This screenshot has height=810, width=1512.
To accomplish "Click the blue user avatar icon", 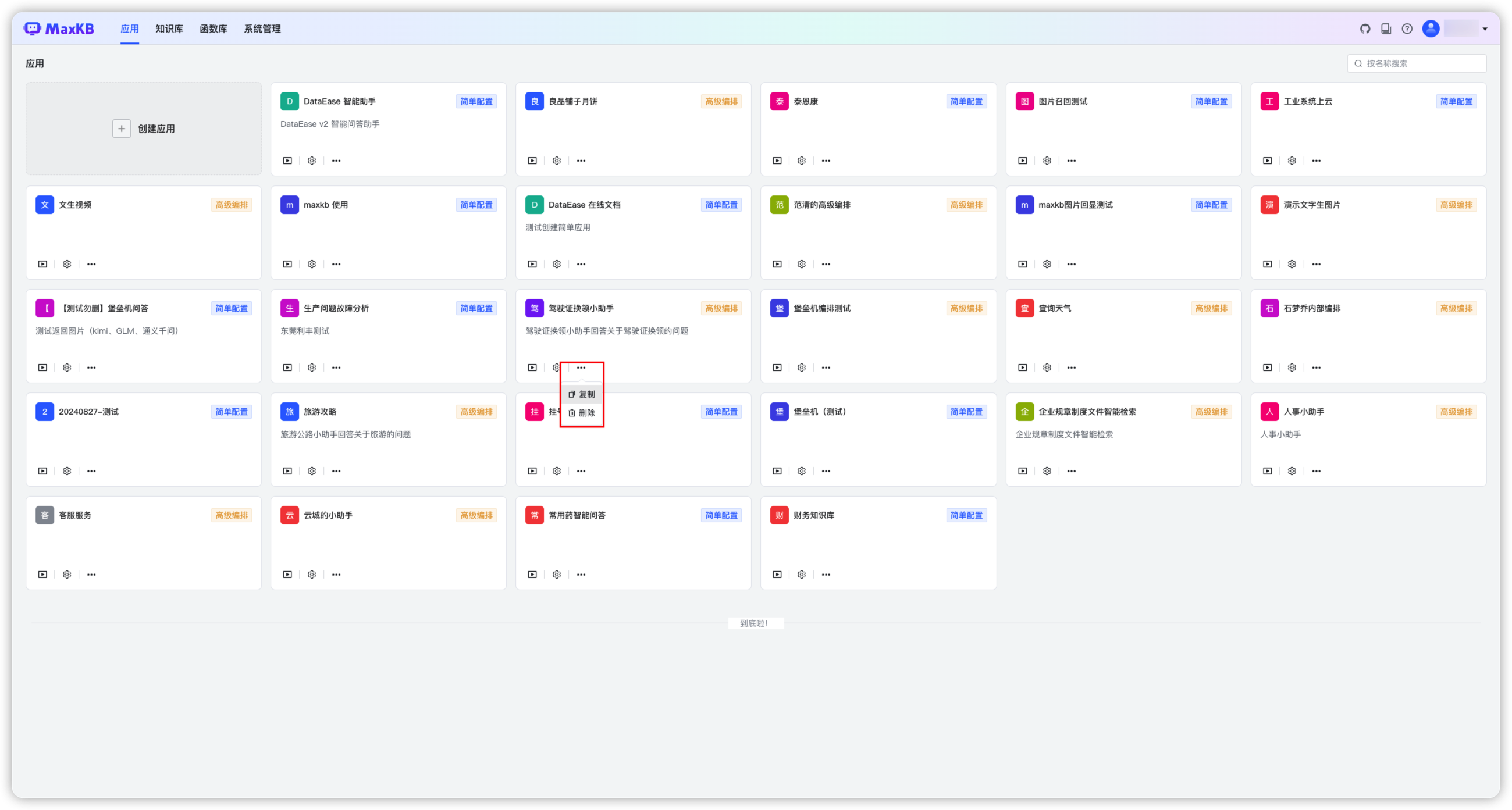I will [x=1431, y=28].
